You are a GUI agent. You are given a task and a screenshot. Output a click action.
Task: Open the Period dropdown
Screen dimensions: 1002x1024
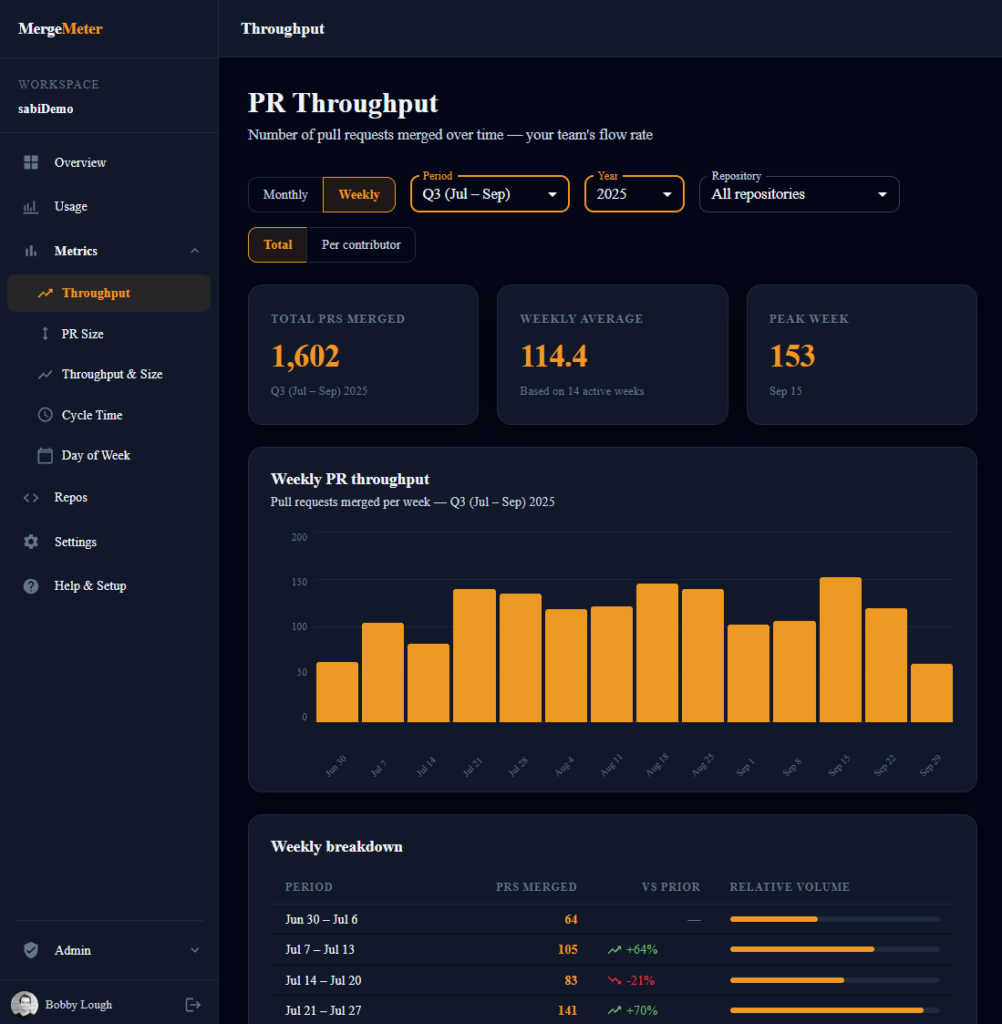pos(489,194)
